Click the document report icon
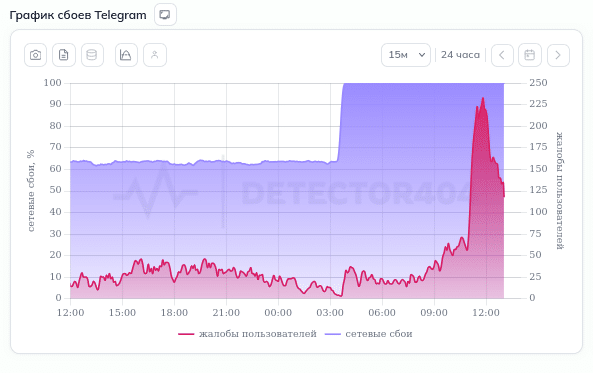593x373 pixels. click(64, 55)
